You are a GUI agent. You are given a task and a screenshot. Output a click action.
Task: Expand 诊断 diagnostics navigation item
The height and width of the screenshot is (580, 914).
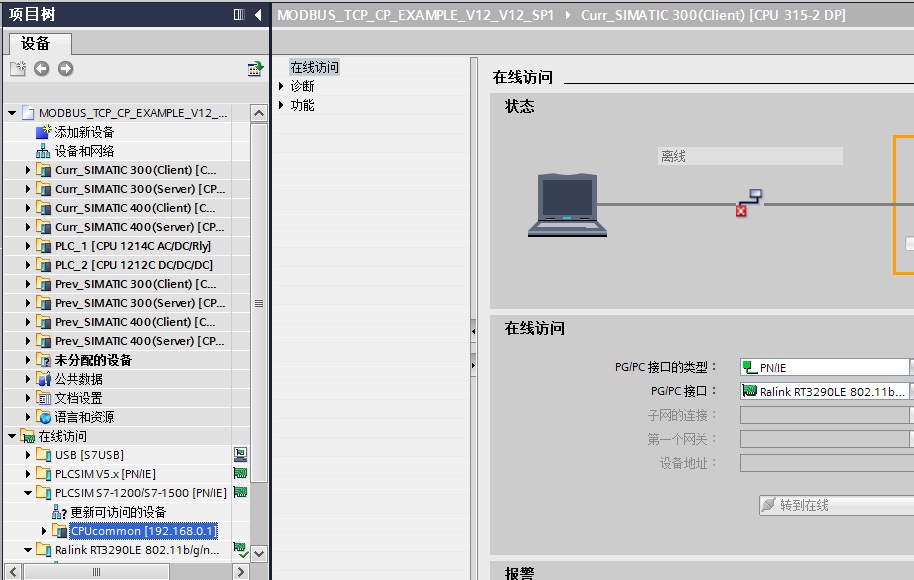281,86
